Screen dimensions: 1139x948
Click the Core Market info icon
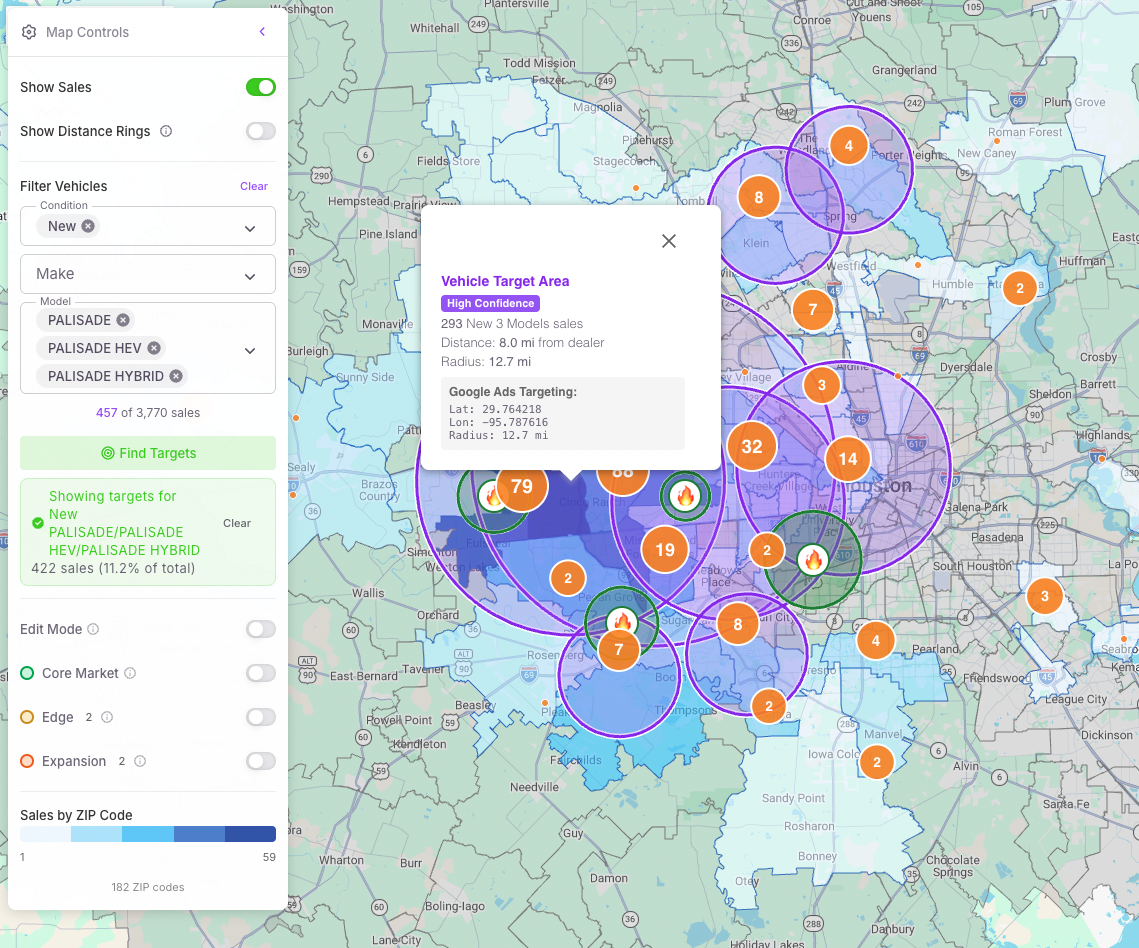tap(129, 673)
